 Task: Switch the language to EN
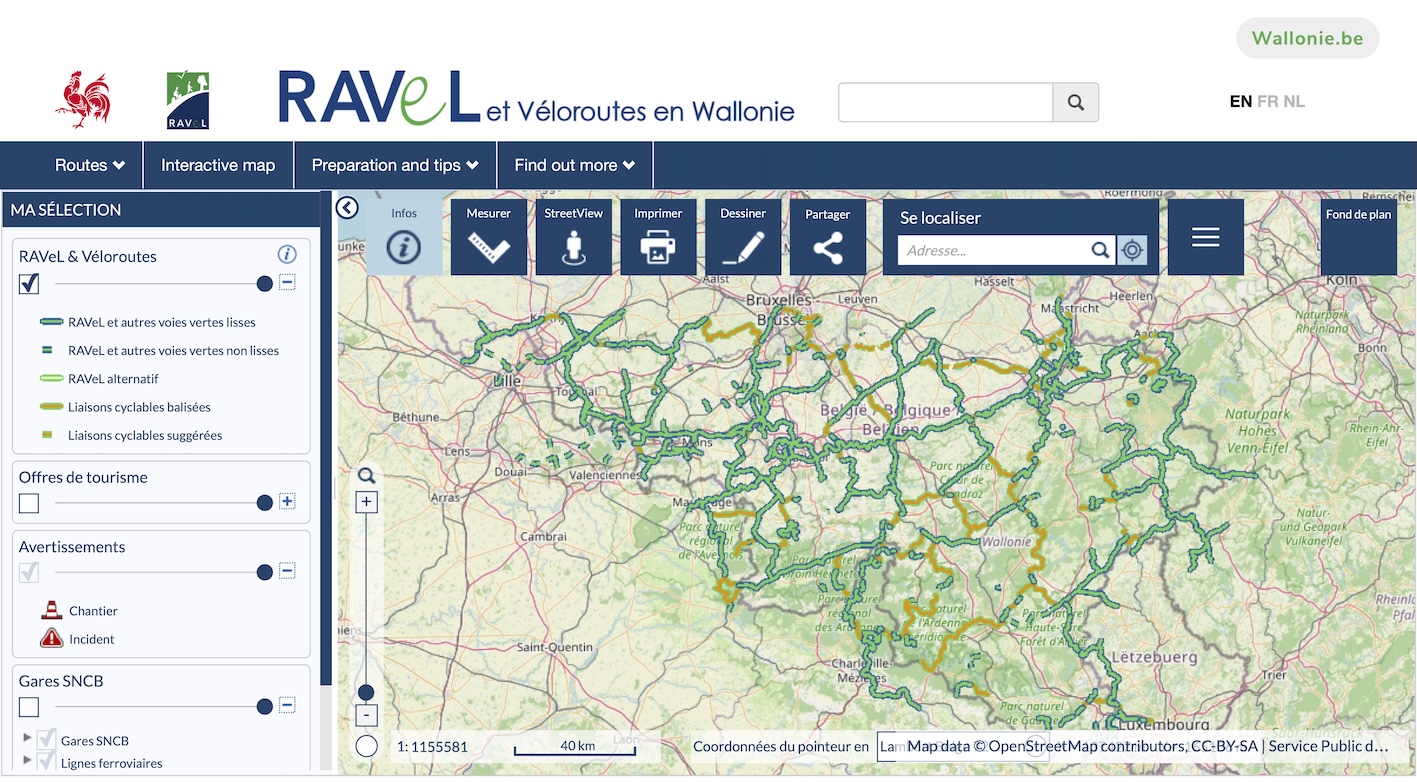[x=1241, y=101]
